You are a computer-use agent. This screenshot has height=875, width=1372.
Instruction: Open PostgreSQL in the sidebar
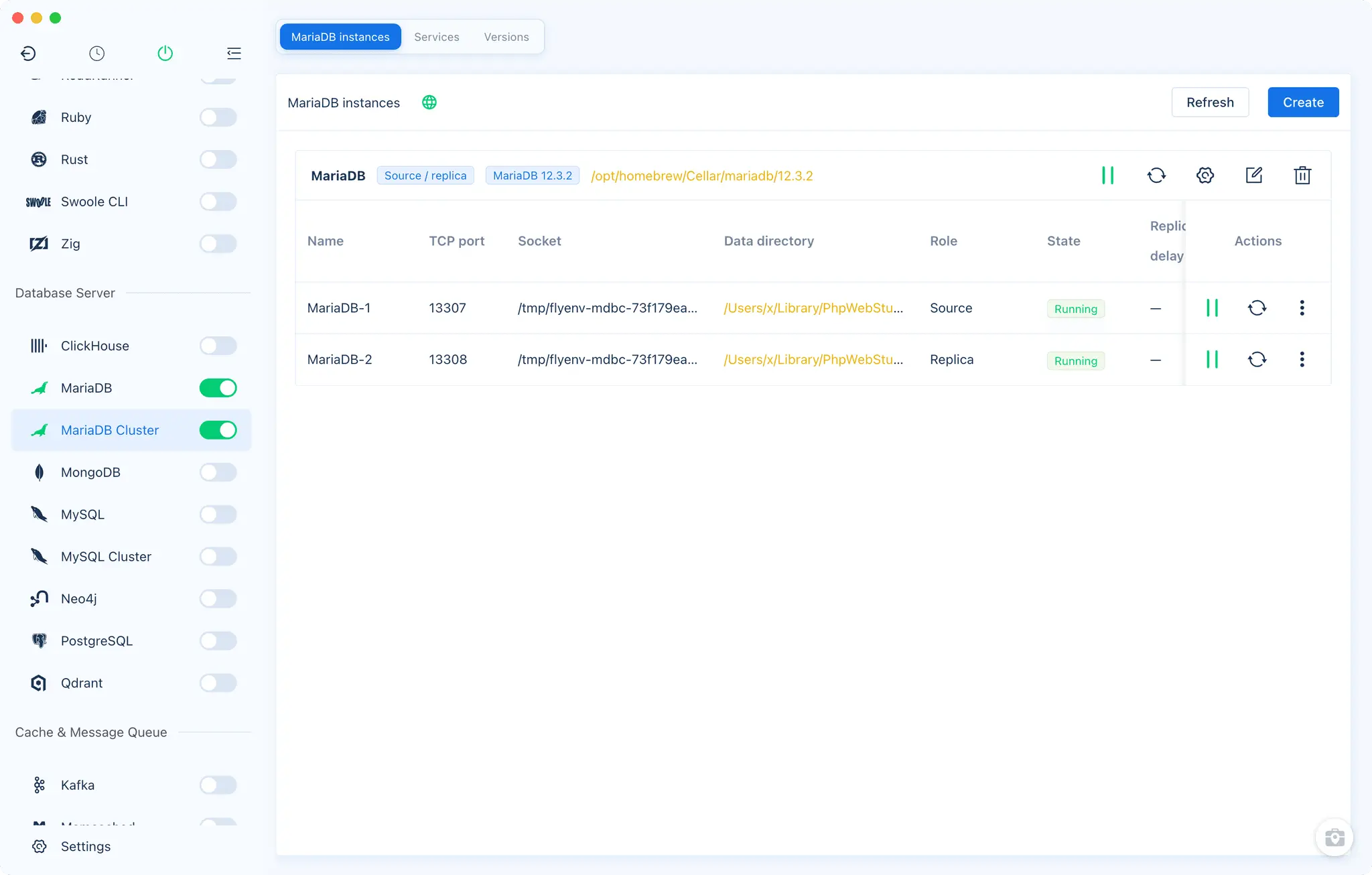pos(131,641)
